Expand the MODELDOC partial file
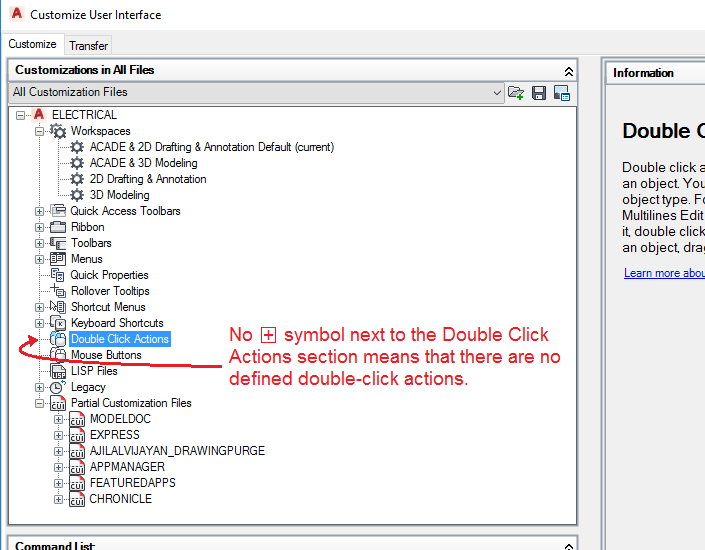Screen dimensions: 705x550 [58, 419]
